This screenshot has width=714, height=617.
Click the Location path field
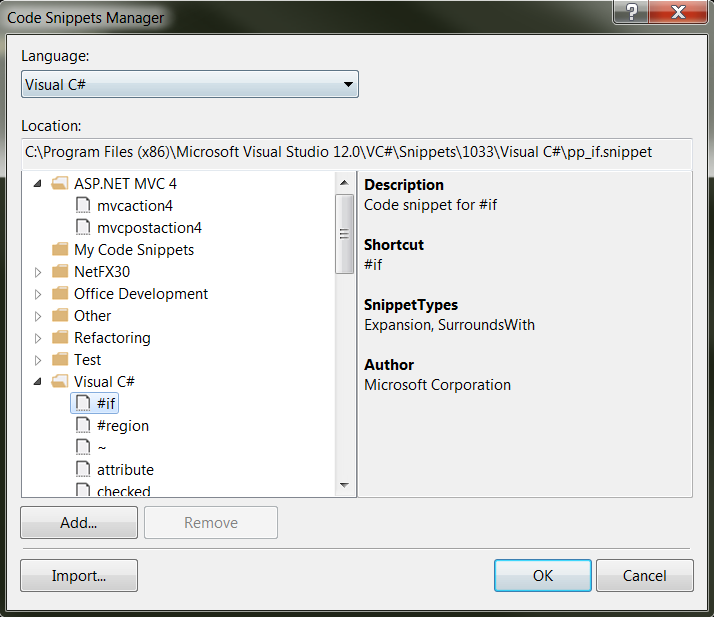(x=357, y=152)
